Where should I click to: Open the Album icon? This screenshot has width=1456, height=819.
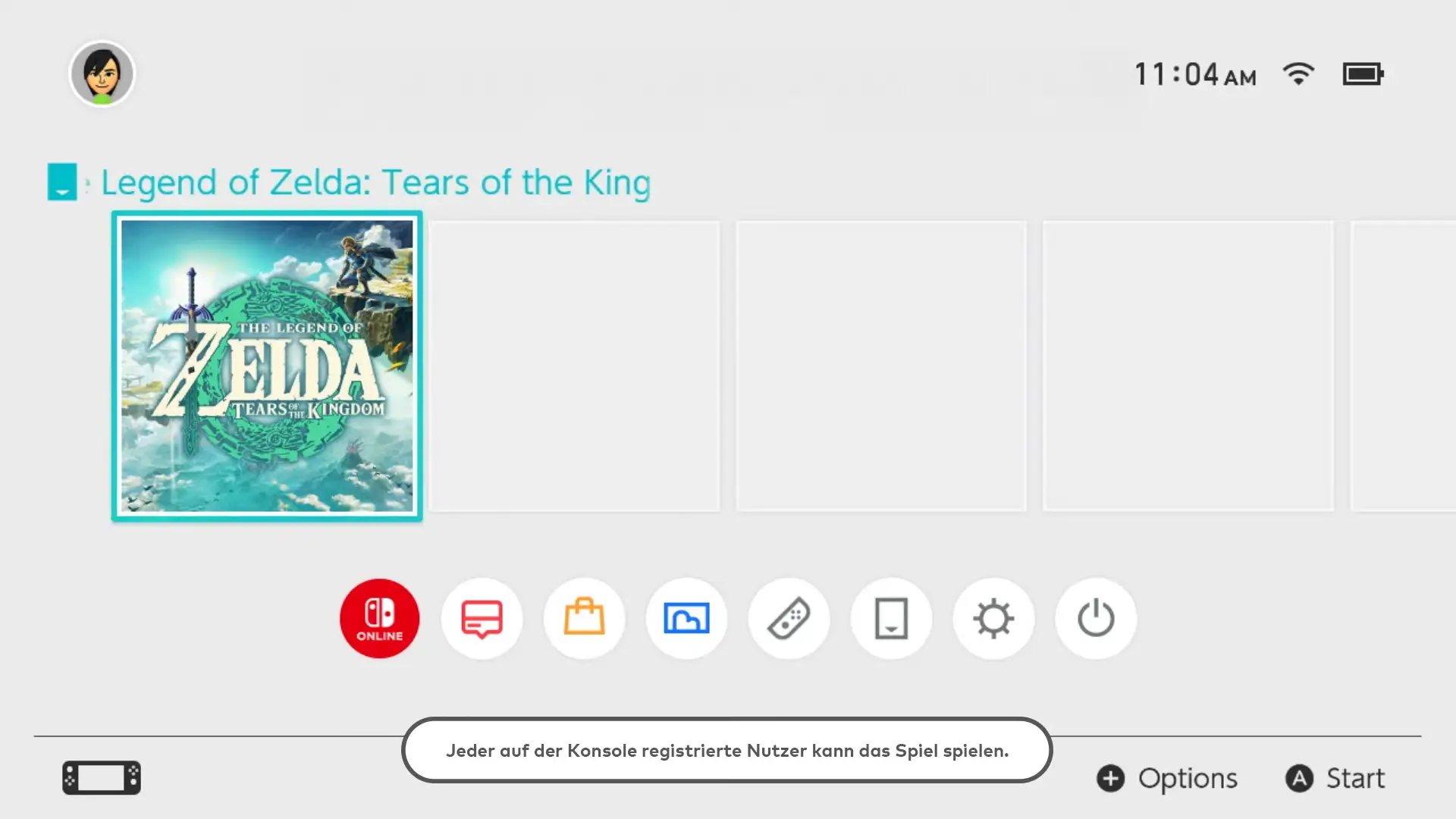(x=686, y=618)
